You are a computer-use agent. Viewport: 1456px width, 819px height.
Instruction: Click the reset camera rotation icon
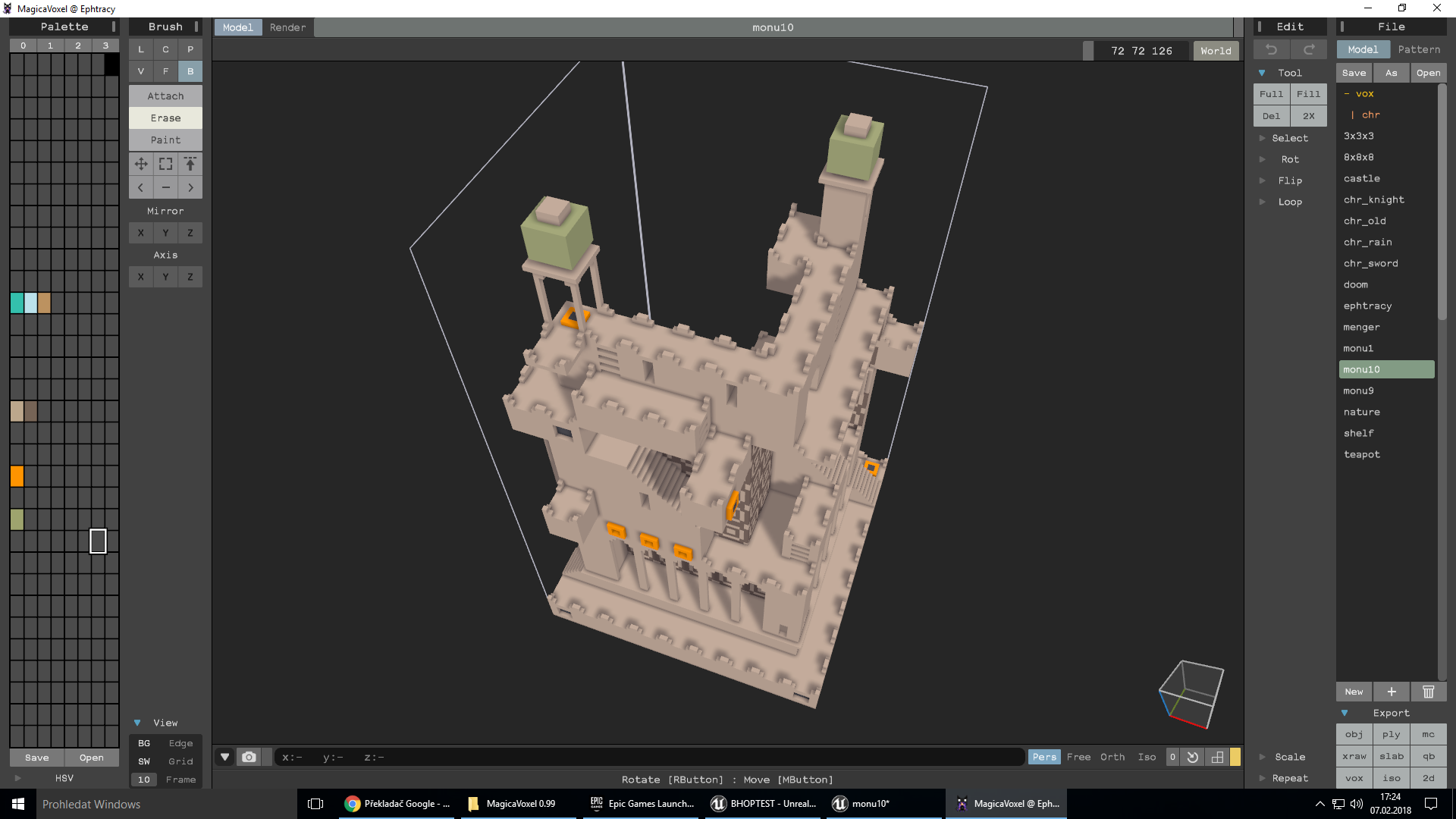pos(1193,757)
